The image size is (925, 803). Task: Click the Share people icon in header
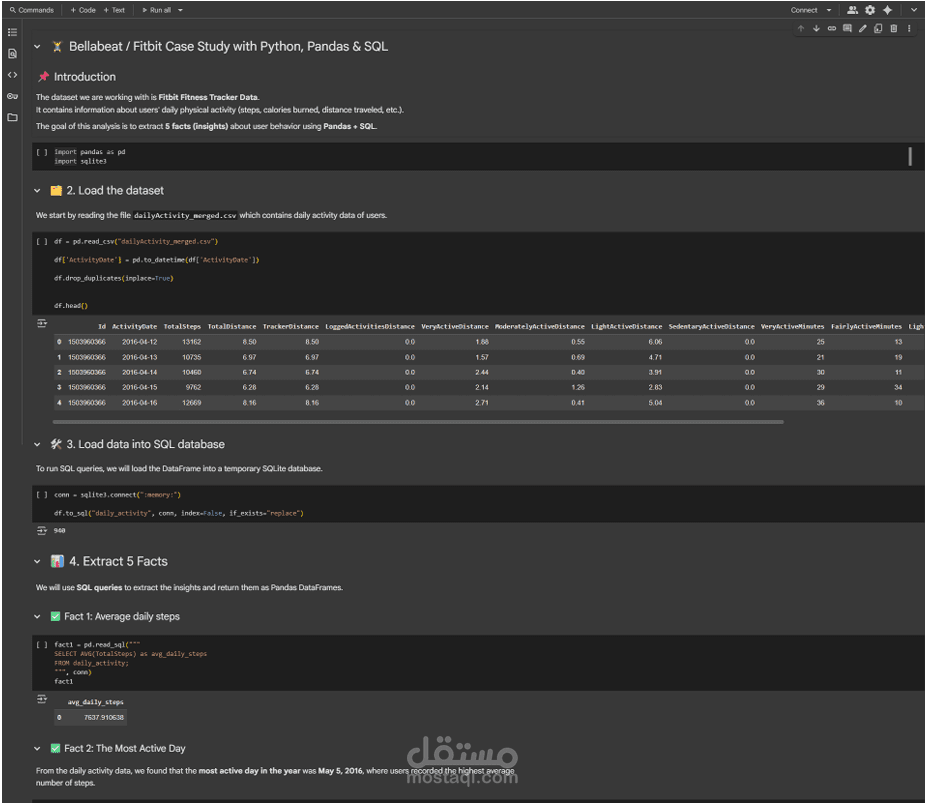tap(852, 10)
